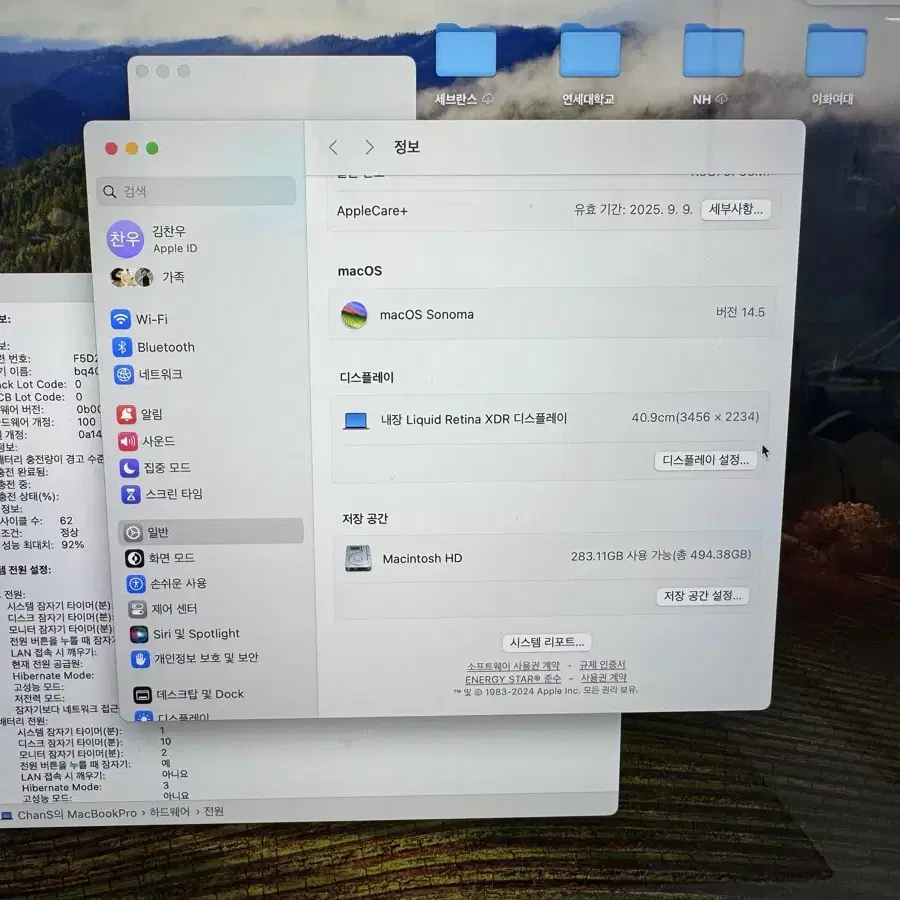Select the 세브란스 desktop folder
The width and height of the screenshot is (900, 900).
point(465,65)
